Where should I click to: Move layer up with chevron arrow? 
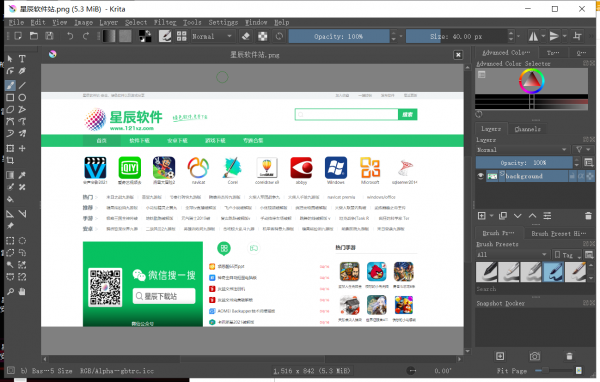(532, 216)
